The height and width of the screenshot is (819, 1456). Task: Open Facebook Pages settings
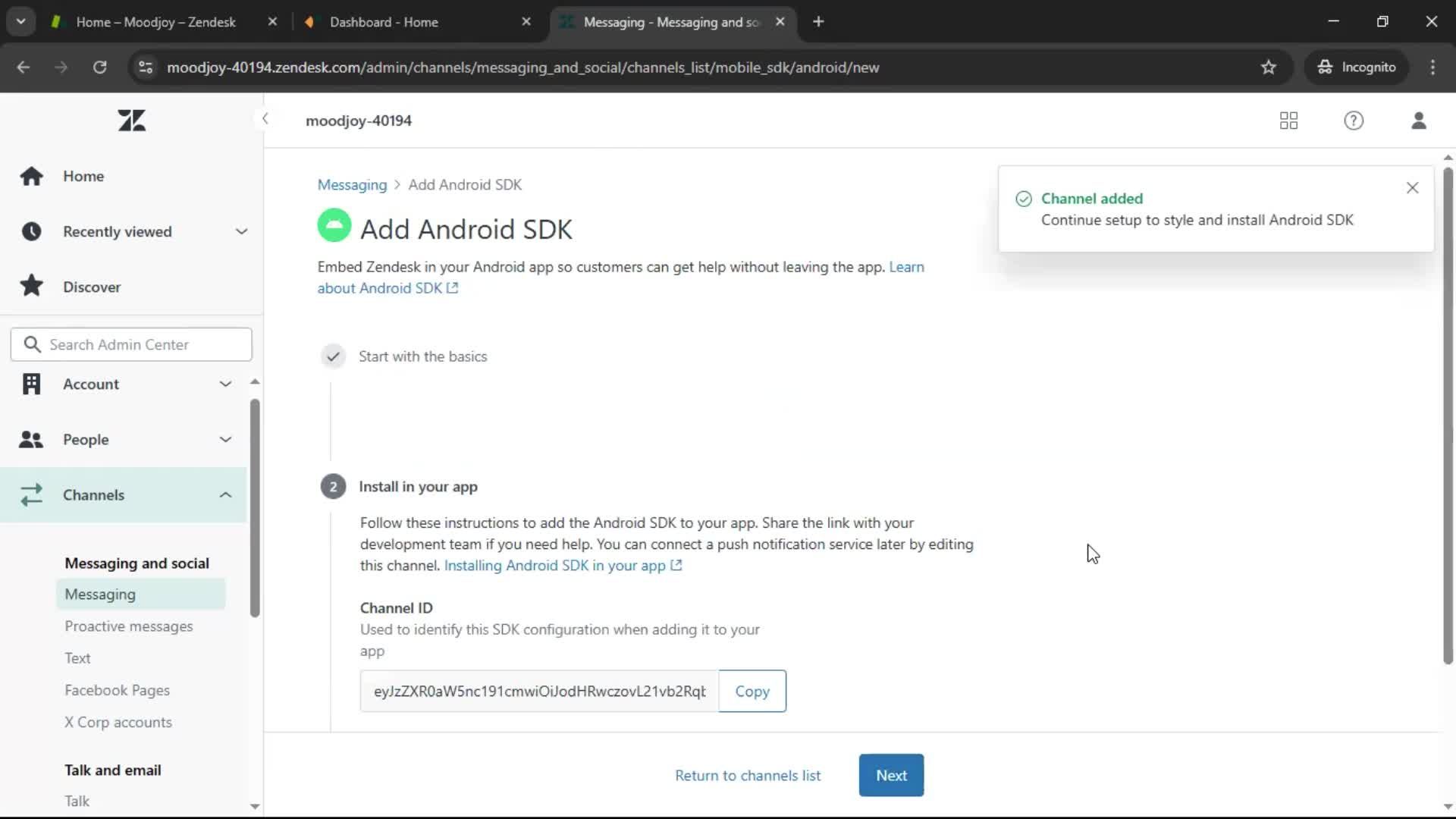[117, 690]
